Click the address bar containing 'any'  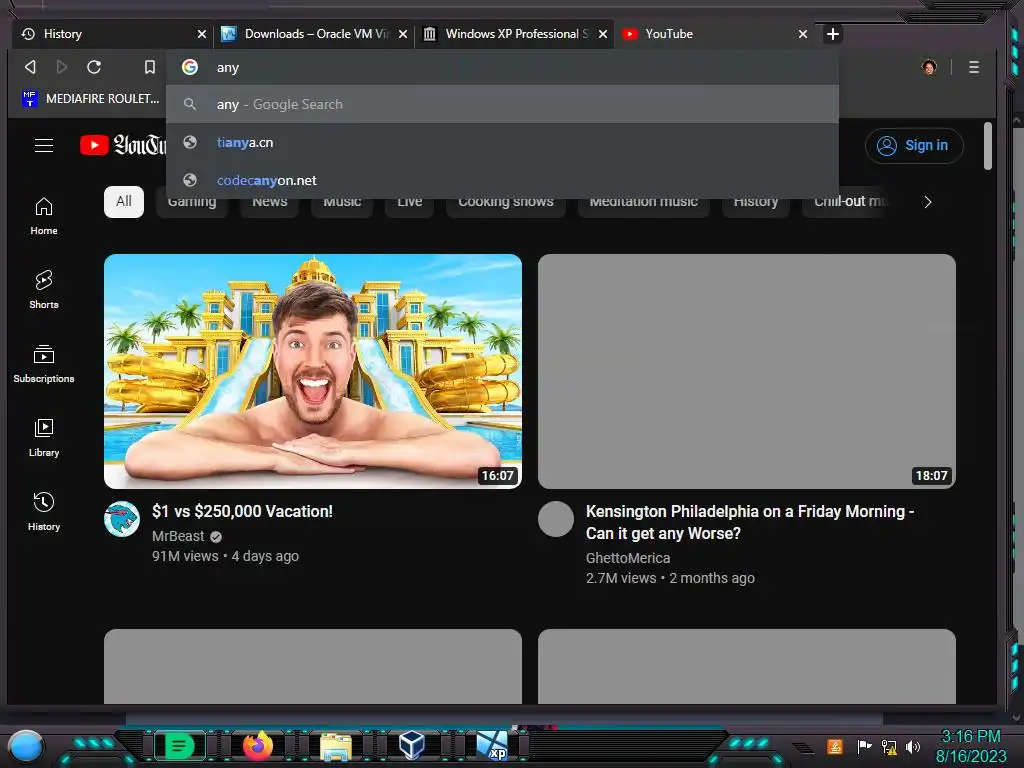(502, 67)
